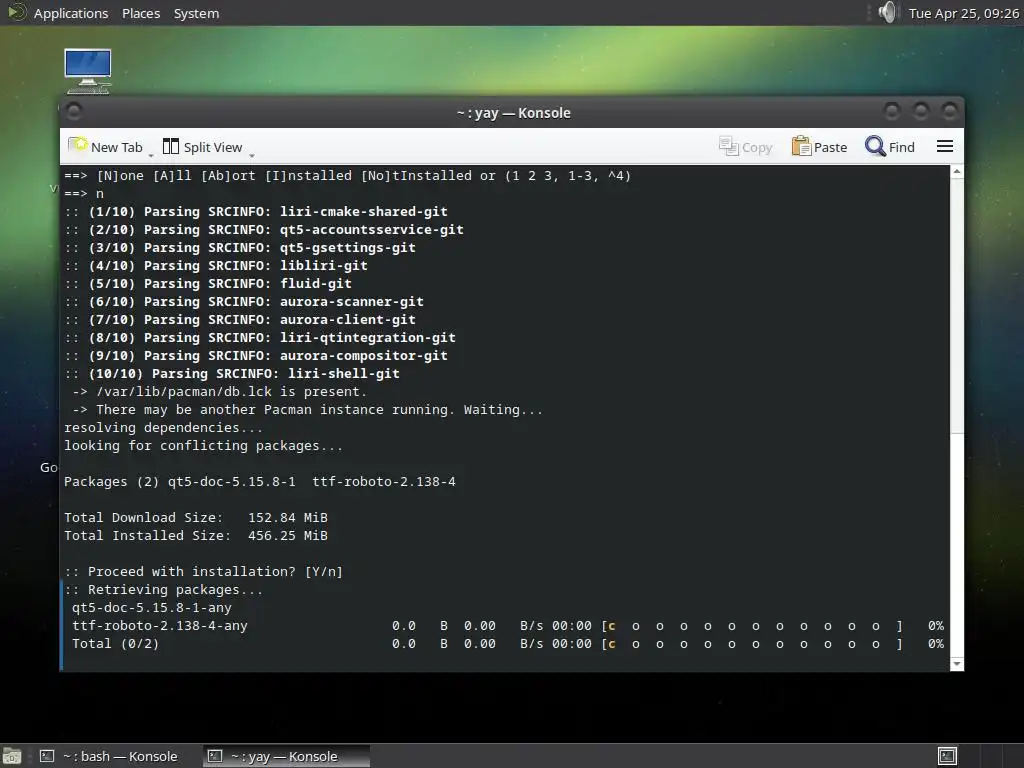Click the 'liri-shell-git' text in terminal
The width and height of the screenshot is (1024, 768).
point(344,374)
